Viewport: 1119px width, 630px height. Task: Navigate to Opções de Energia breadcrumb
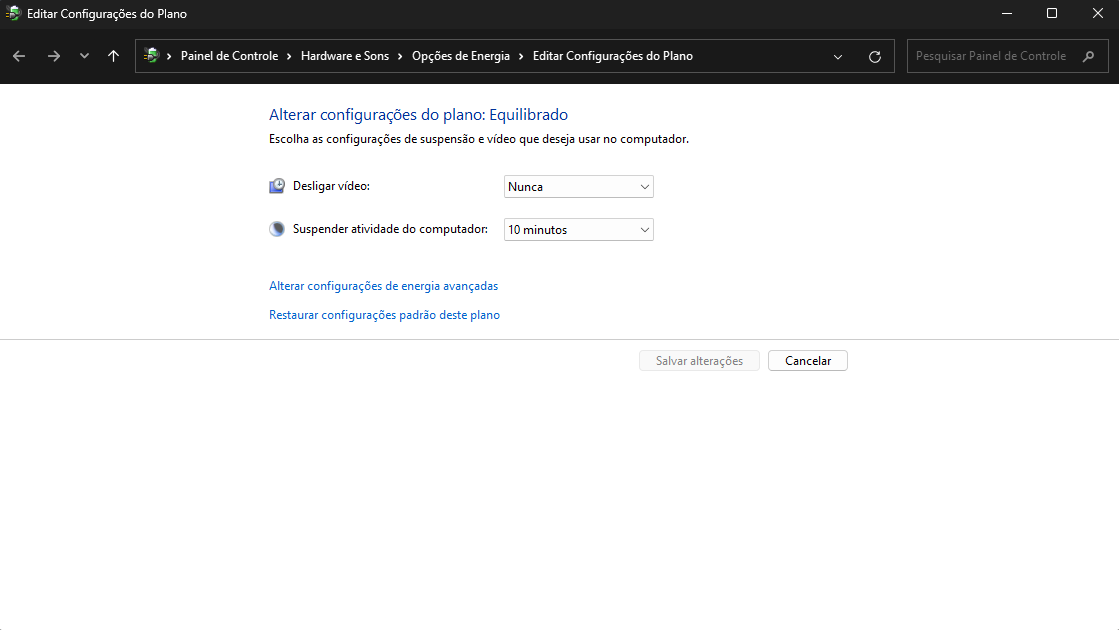[x=461, y=56]
